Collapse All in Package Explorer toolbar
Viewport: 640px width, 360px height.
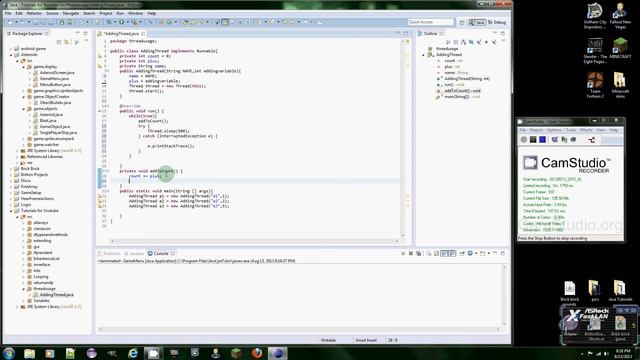pyautogui.click(x=59, y=42)
